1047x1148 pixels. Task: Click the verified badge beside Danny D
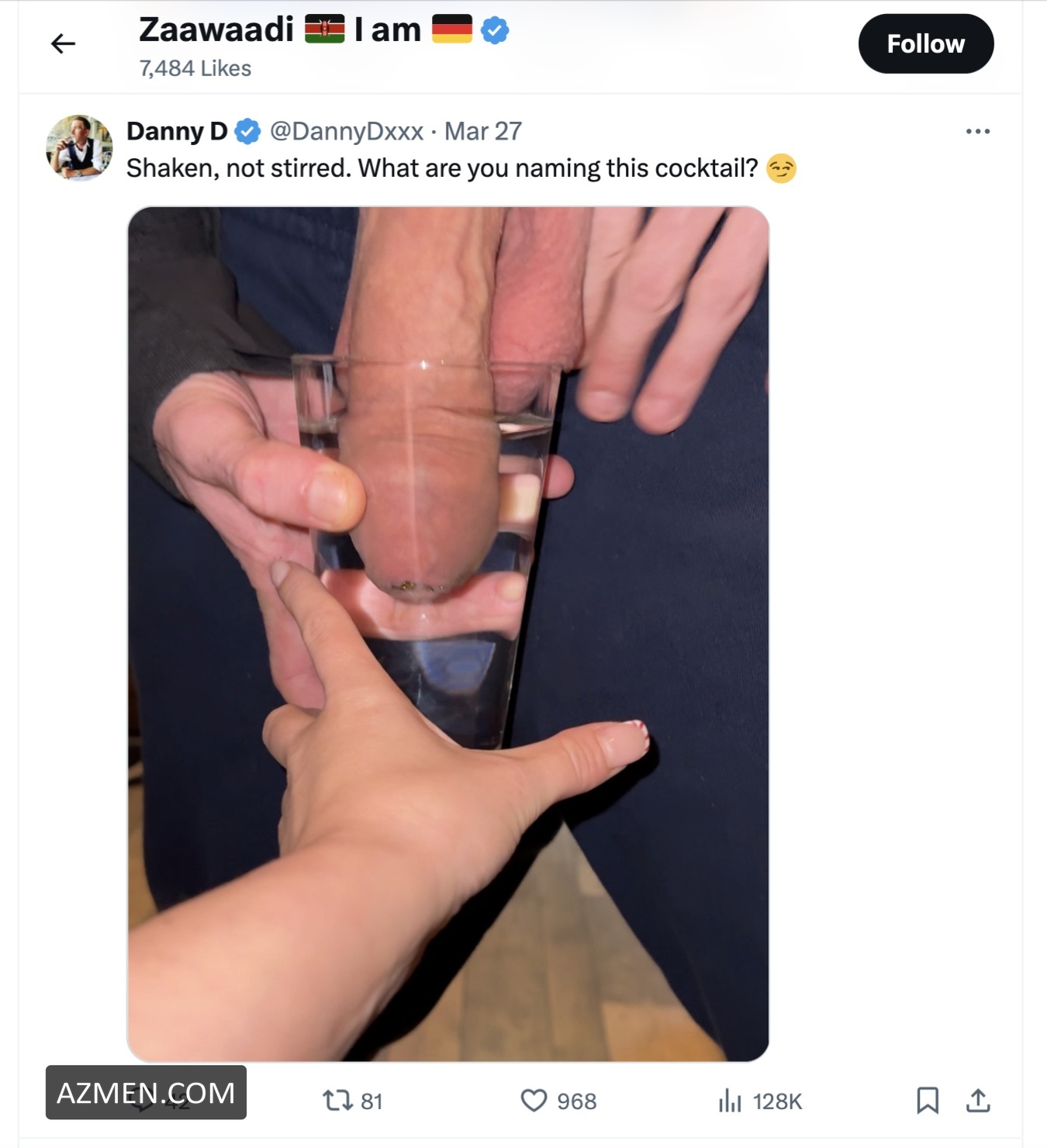[x=247, y=131]
